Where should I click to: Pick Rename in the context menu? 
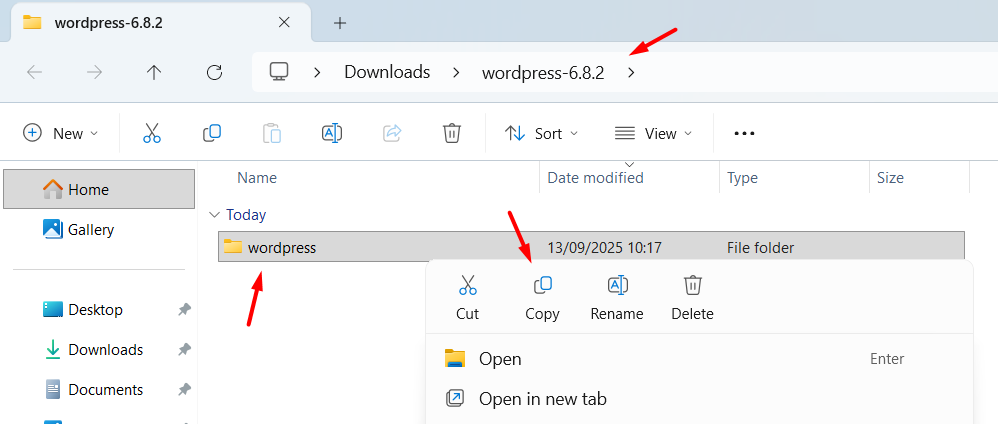(x=617, y=297)
